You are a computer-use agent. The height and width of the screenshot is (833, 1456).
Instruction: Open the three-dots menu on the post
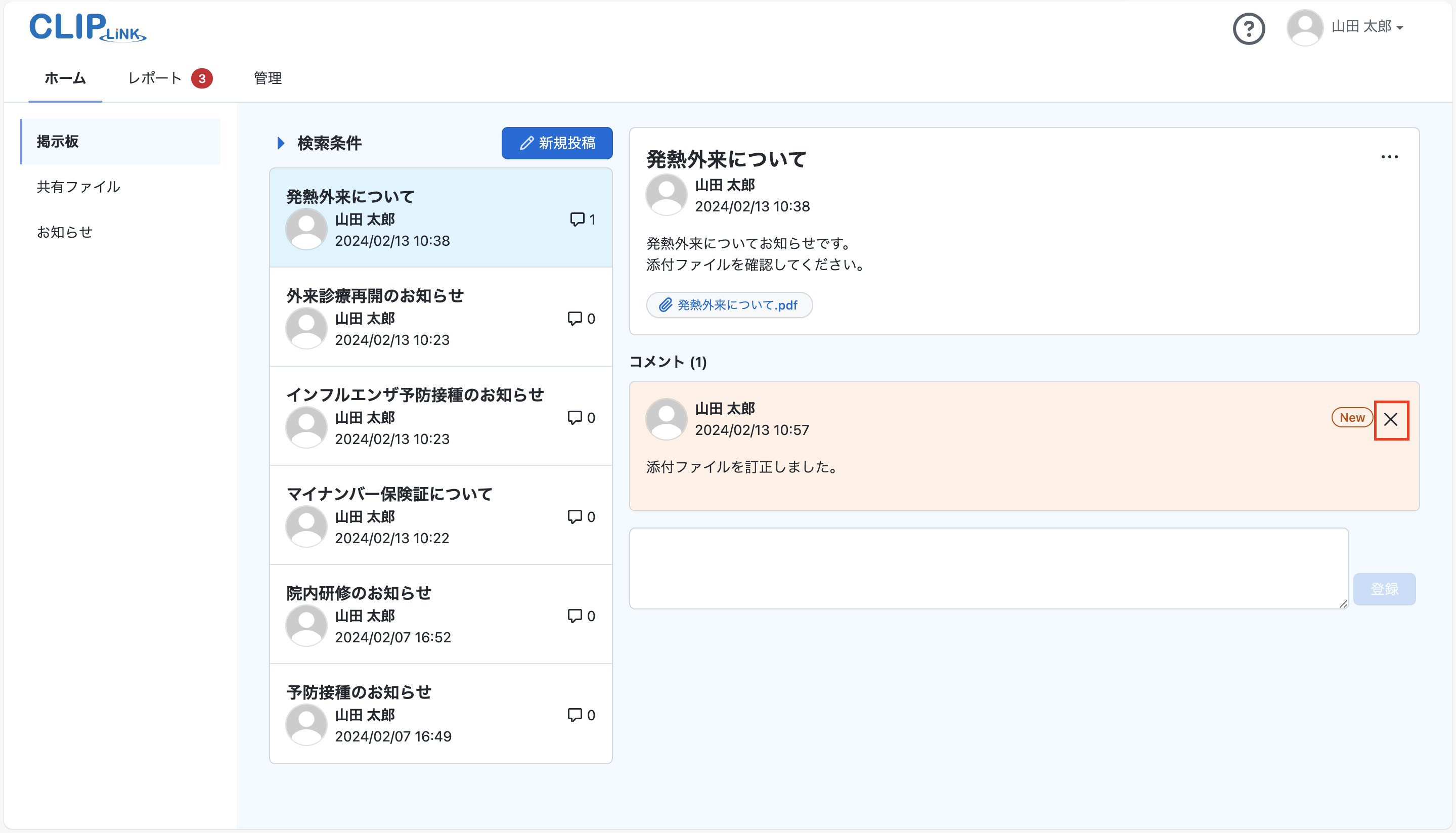[1389, 157]
